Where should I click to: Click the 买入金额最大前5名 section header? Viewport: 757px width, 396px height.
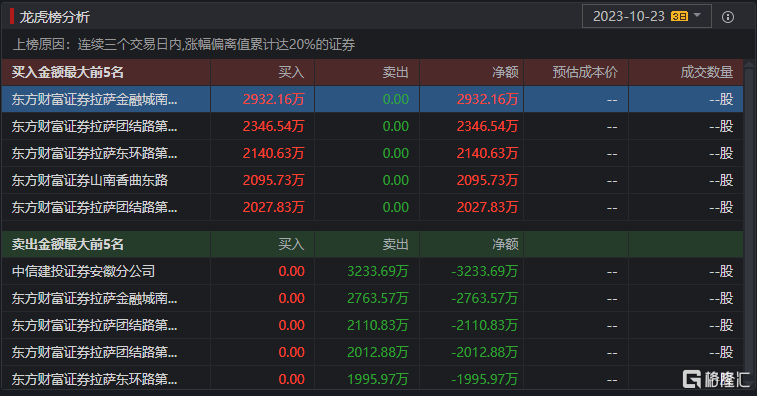pos(68,72)
